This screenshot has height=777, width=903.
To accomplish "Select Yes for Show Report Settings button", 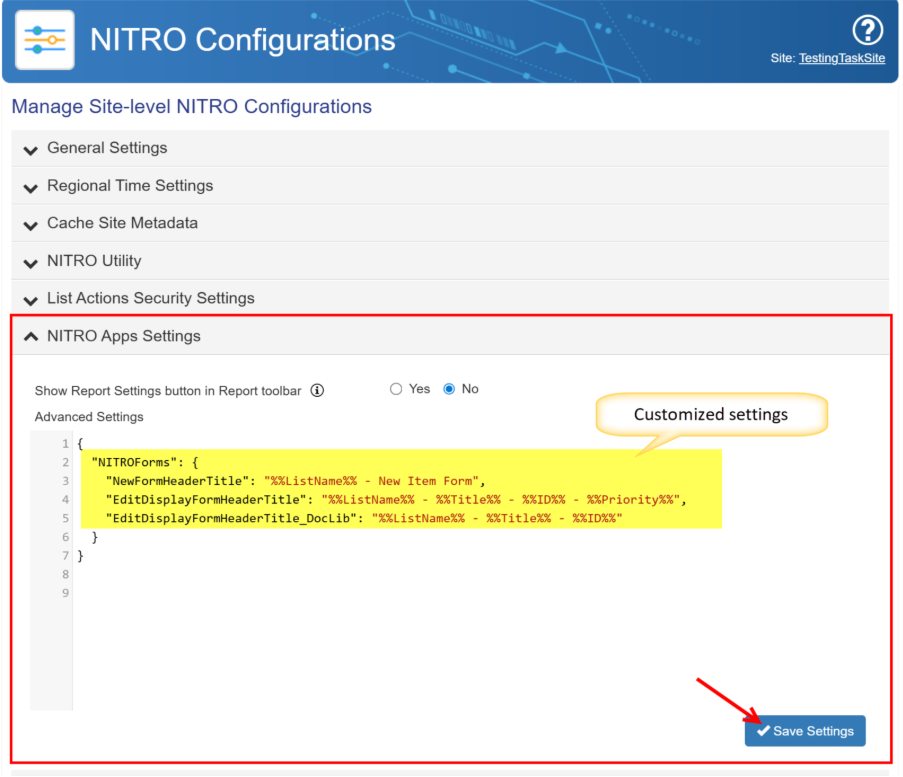I will coord(396,389).
